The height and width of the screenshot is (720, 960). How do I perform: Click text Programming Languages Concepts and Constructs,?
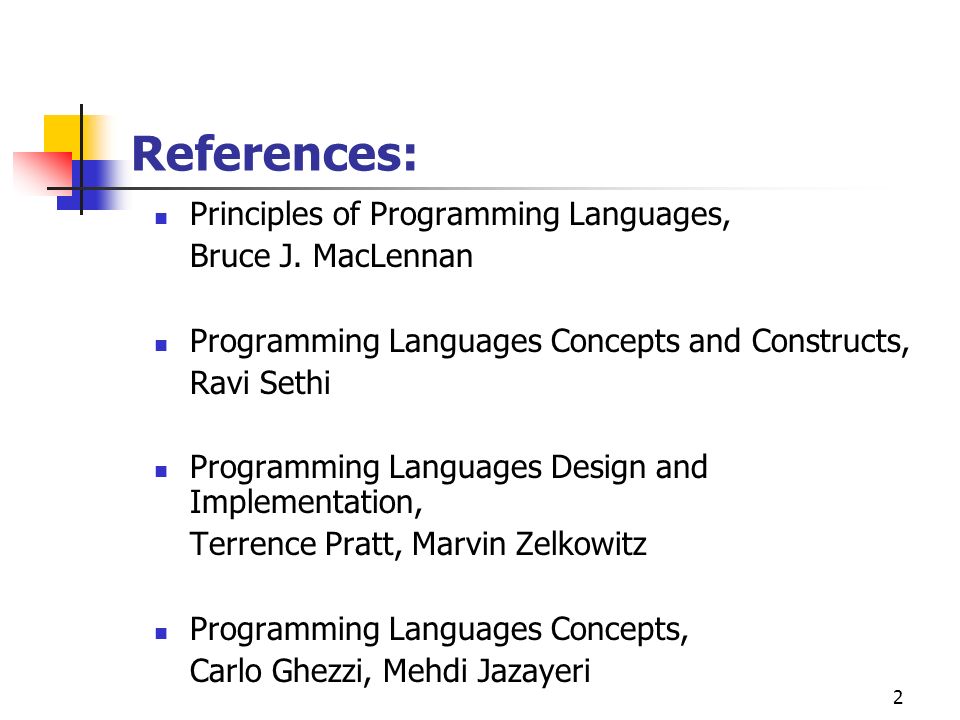[x=549, y=342]
